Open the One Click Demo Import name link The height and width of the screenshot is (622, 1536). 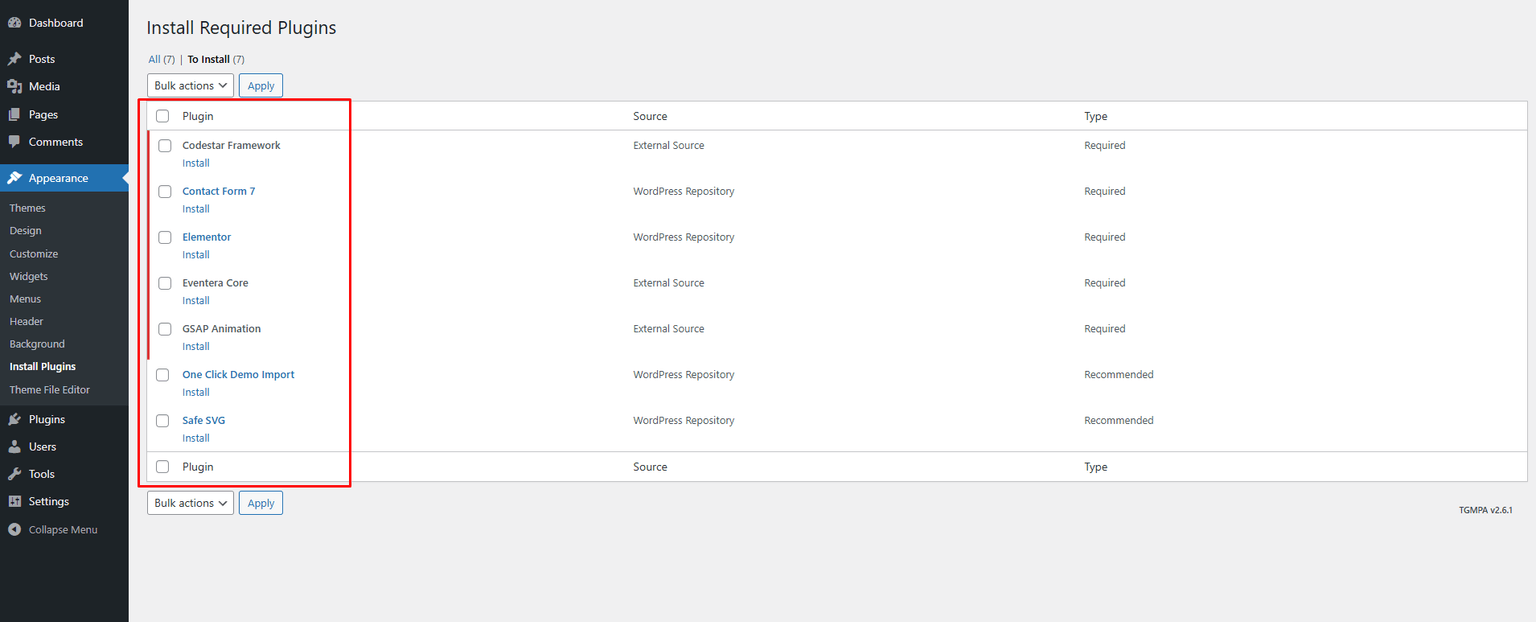click(x=238, y=375)
